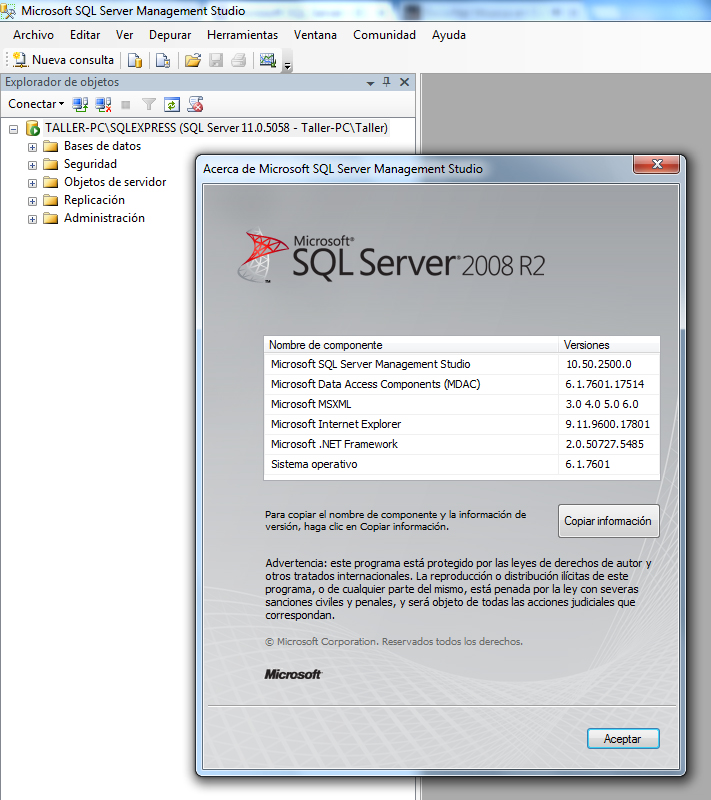The width and height of the screenshot is (711, 800).
Task: Click the script with red cross icon
Action: tap(195, 105)
